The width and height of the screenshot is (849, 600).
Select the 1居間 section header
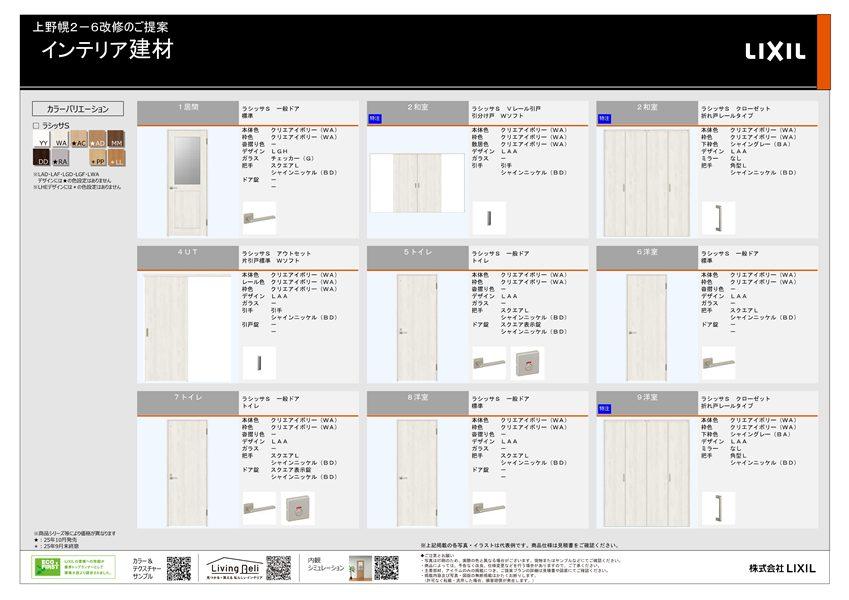188,107
